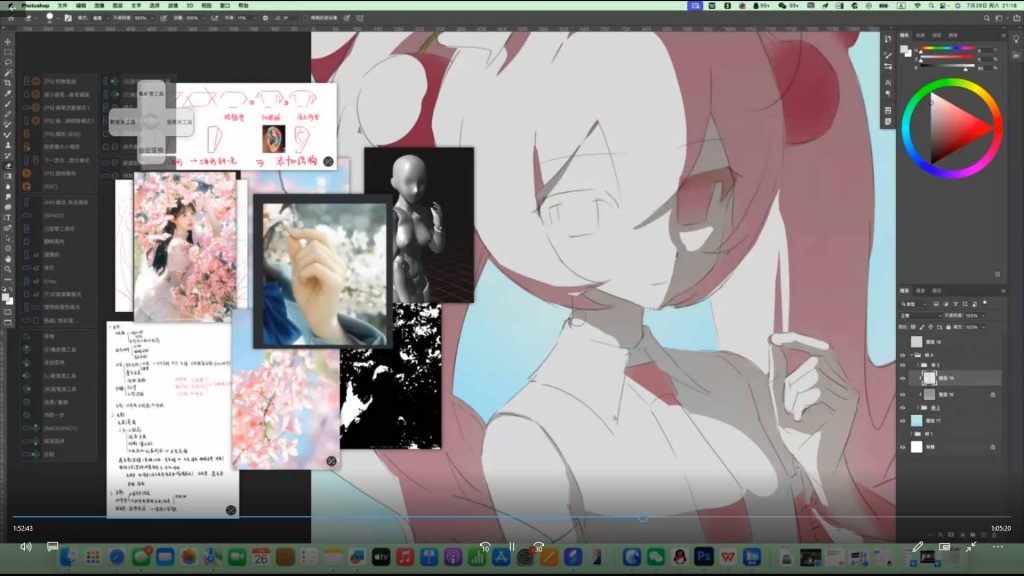Select the Zoom magnifier tool

tap(8, 269)
